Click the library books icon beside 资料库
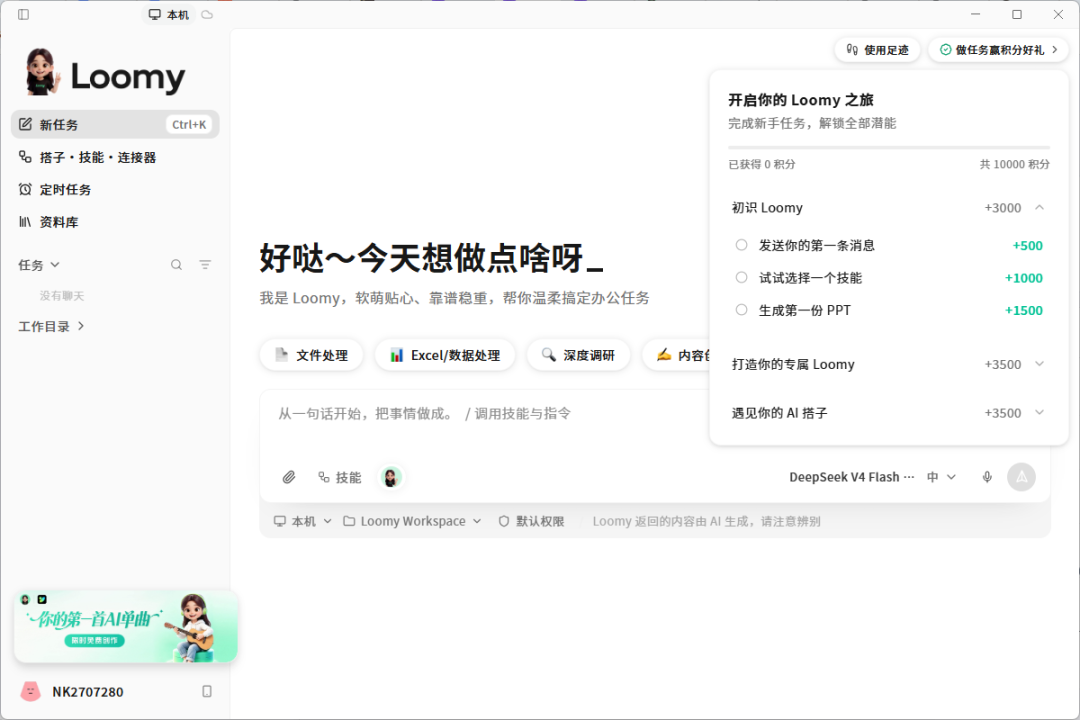1080x720 pixels. [25, 222]
